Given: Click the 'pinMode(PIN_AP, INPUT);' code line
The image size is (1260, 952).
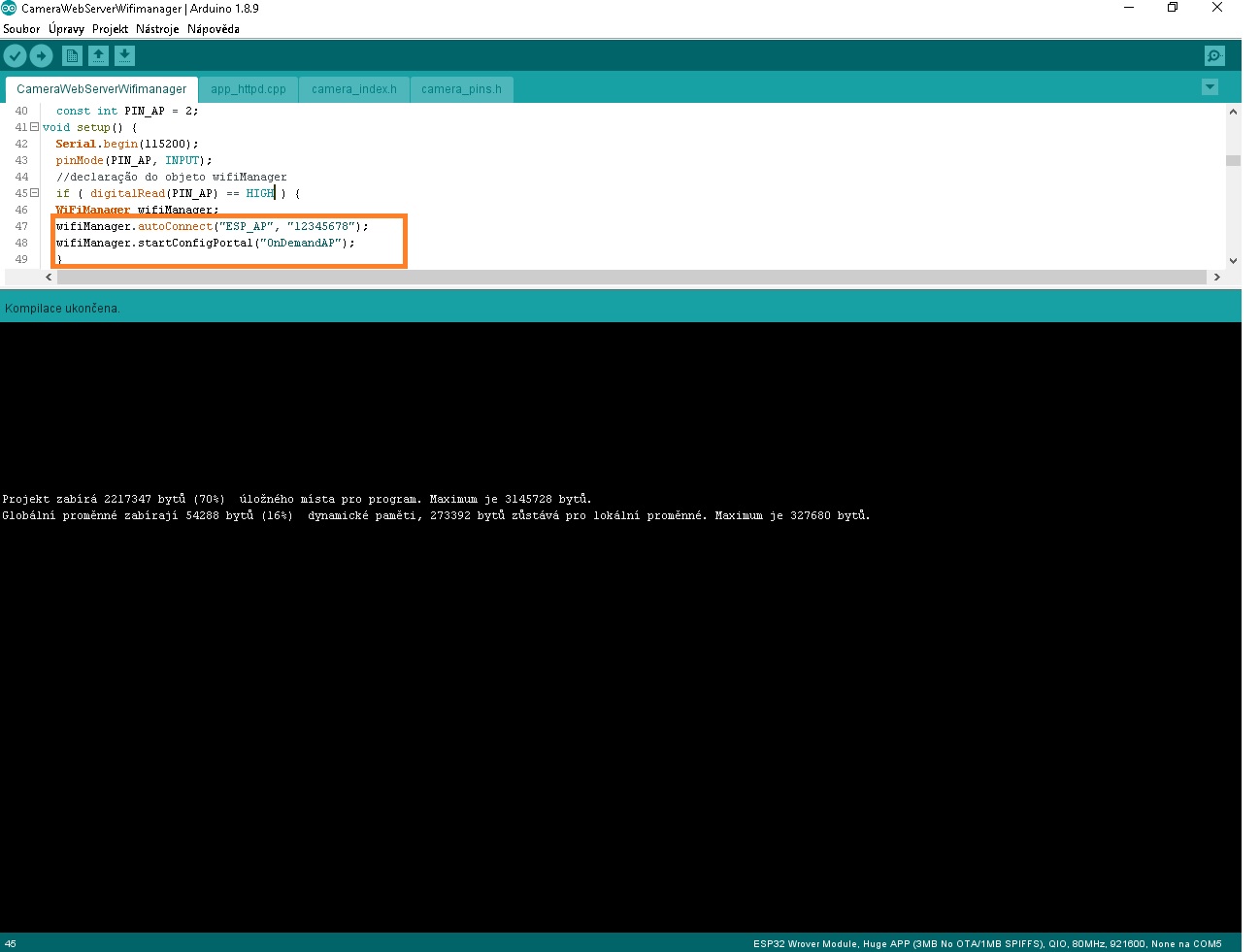Looking at the screenshot, I should [x=134, y=160].
